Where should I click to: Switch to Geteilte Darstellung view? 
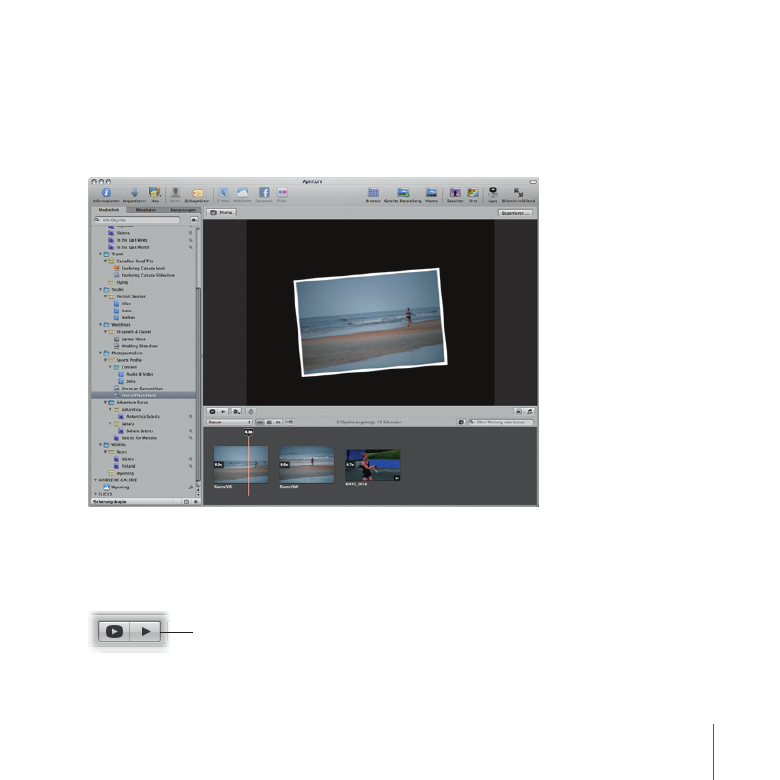pyautogui.click(x=403, y=193)
